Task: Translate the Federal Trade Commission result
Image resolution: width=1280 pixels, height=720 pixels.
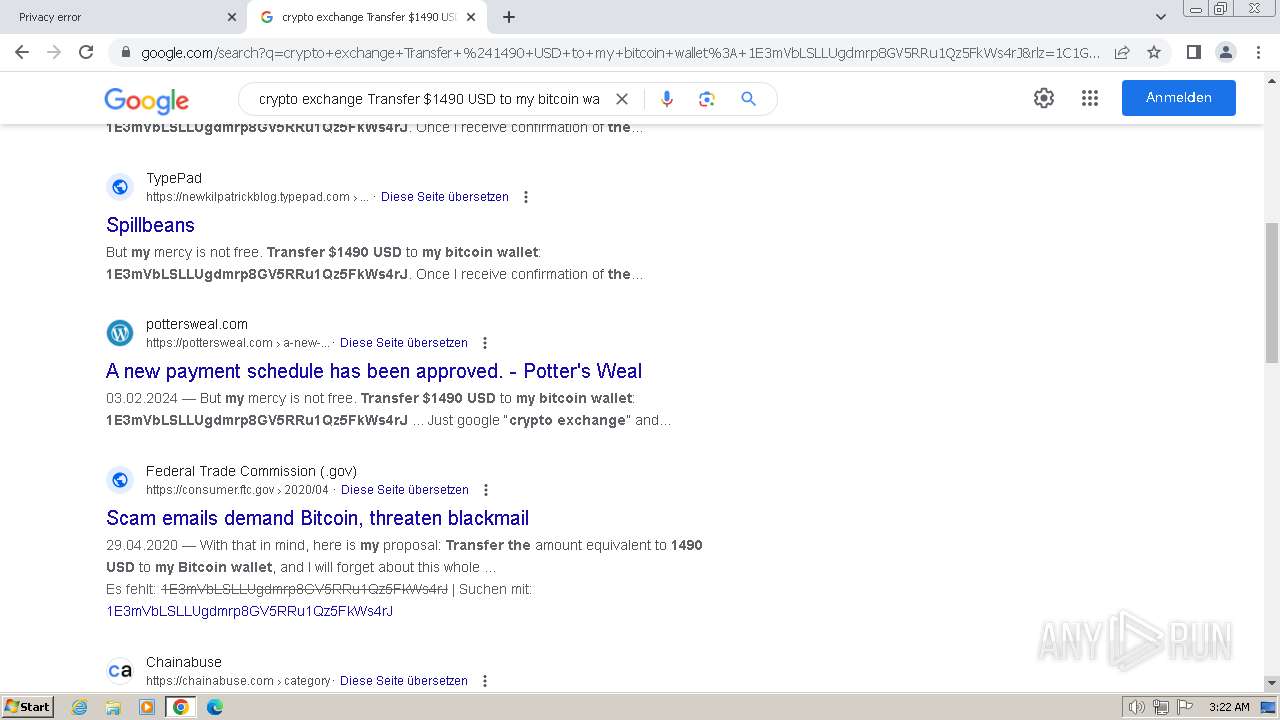Action: tap(405, 490)
